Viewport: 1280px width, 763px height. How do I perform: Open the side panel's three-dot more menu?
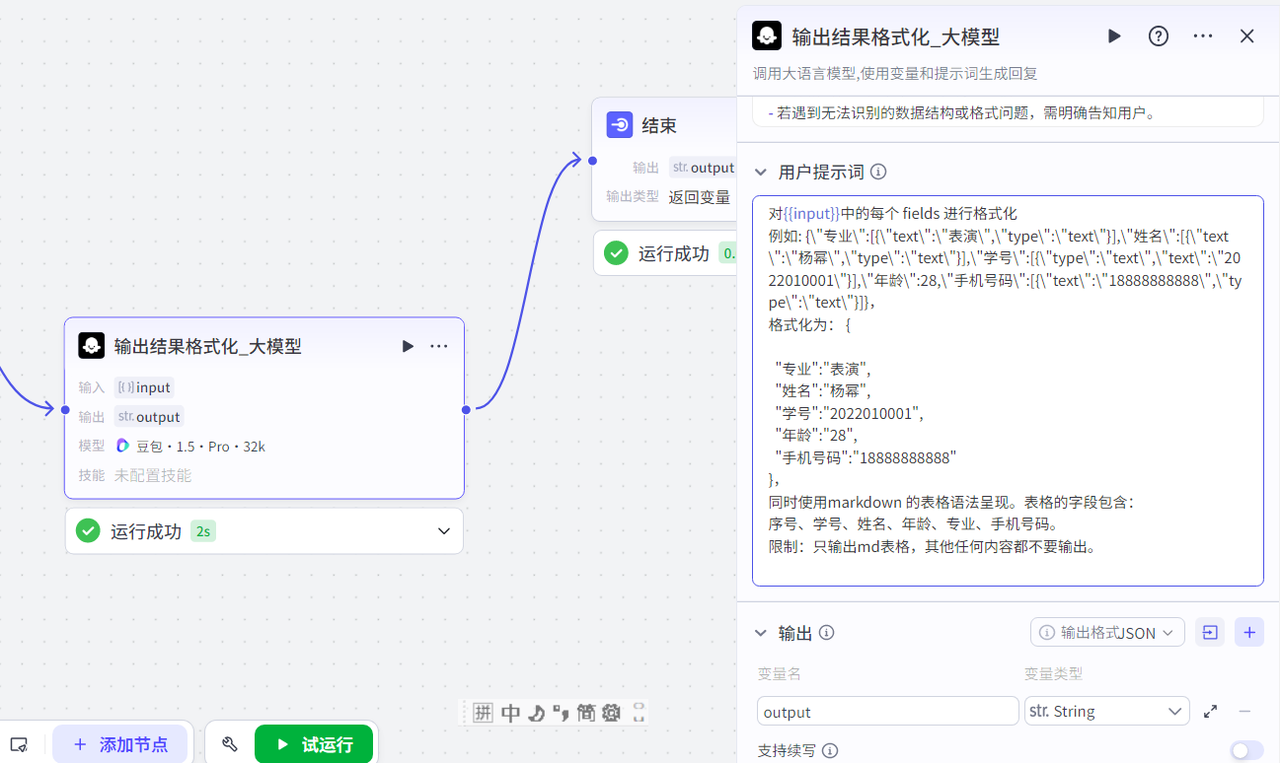coord(1203,36)
